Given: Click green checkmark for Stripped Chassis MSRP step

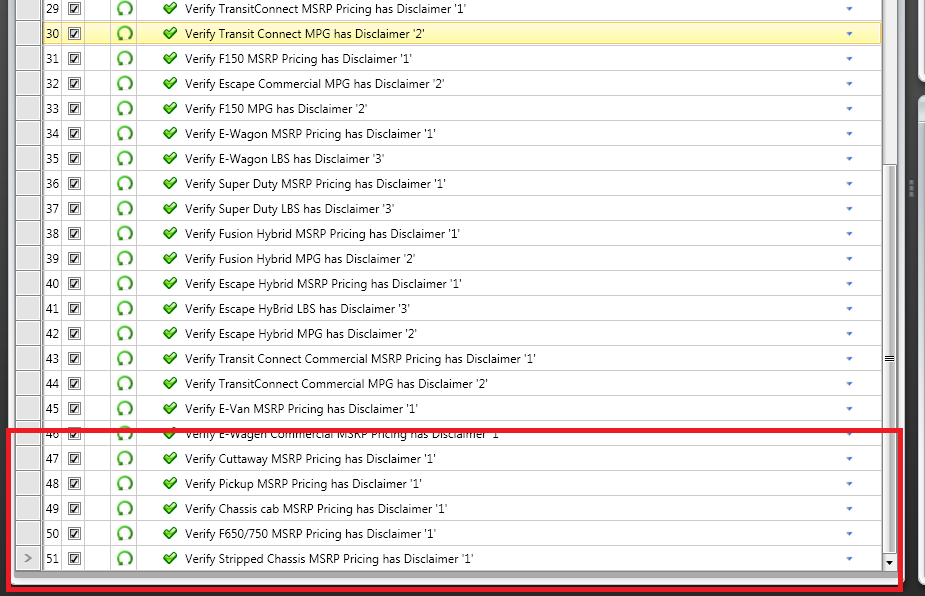Looking at the screenshot, I should click(x=170, y=557).
